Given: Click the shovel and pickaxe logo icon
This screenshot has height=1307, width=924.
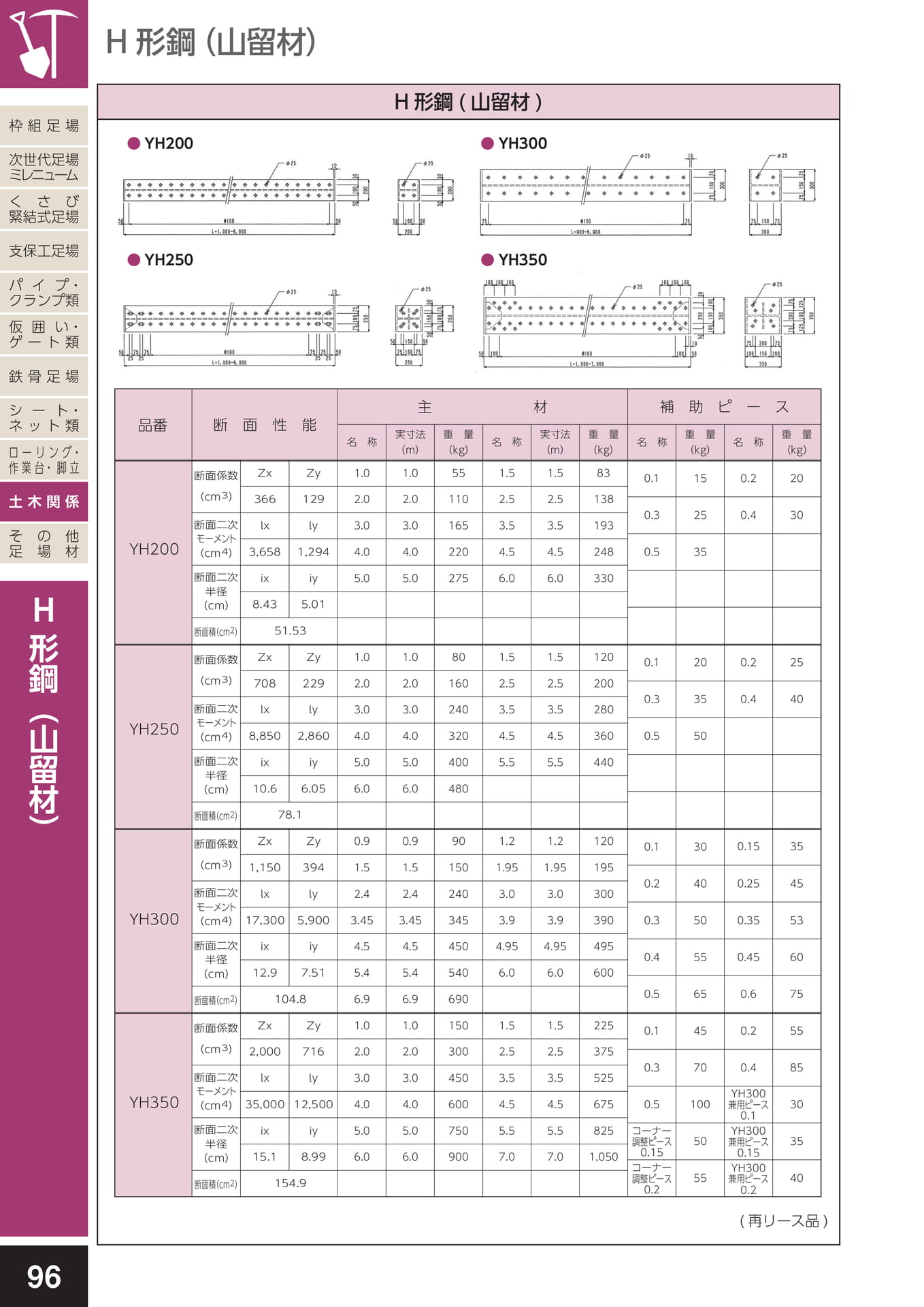Looking at the screenshot, I should 44,44.
